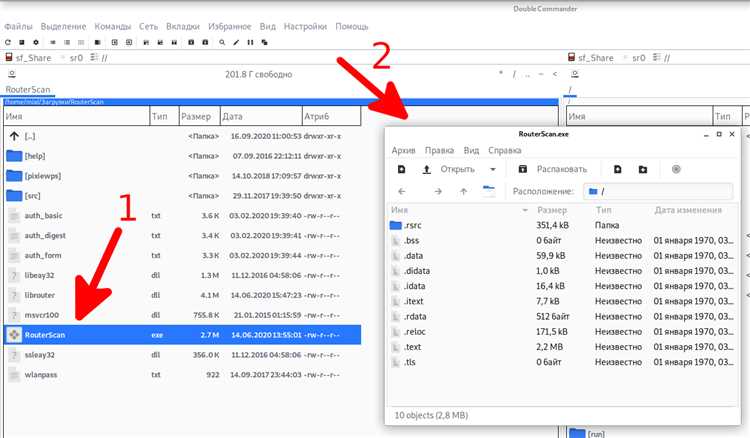Click the greyed stop icon in archive toolbar
The height and width of the screenshot is (438, 750).
click(676, 169)
